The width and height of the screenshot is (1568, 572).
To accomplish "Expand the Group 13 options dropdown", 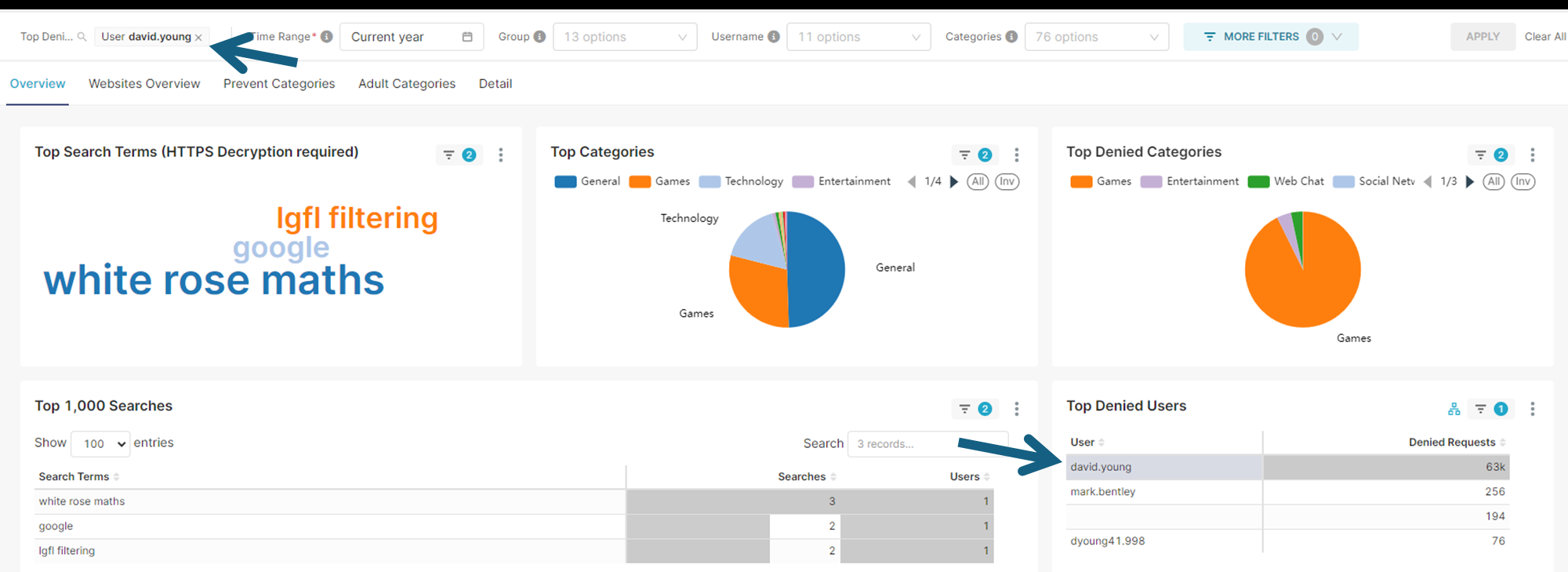I will 625,37.
